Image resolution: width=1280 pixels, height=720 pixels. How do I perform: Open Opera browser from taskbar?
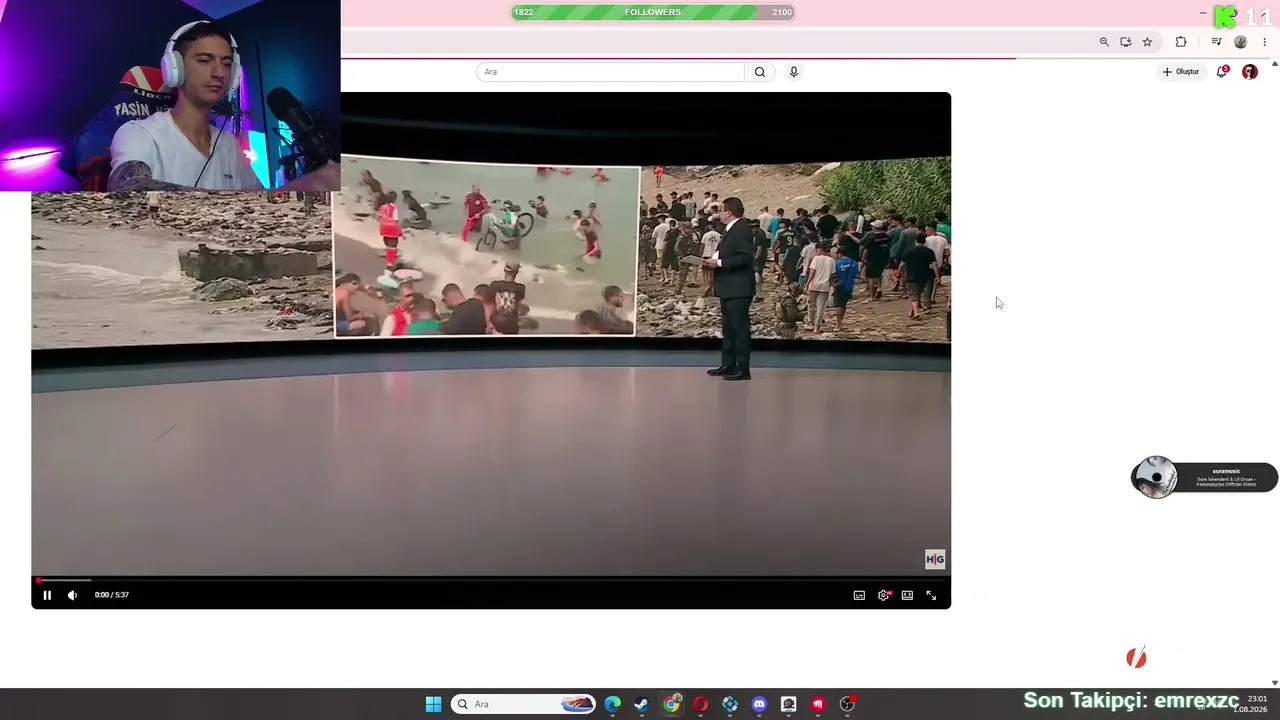[700, 704]
